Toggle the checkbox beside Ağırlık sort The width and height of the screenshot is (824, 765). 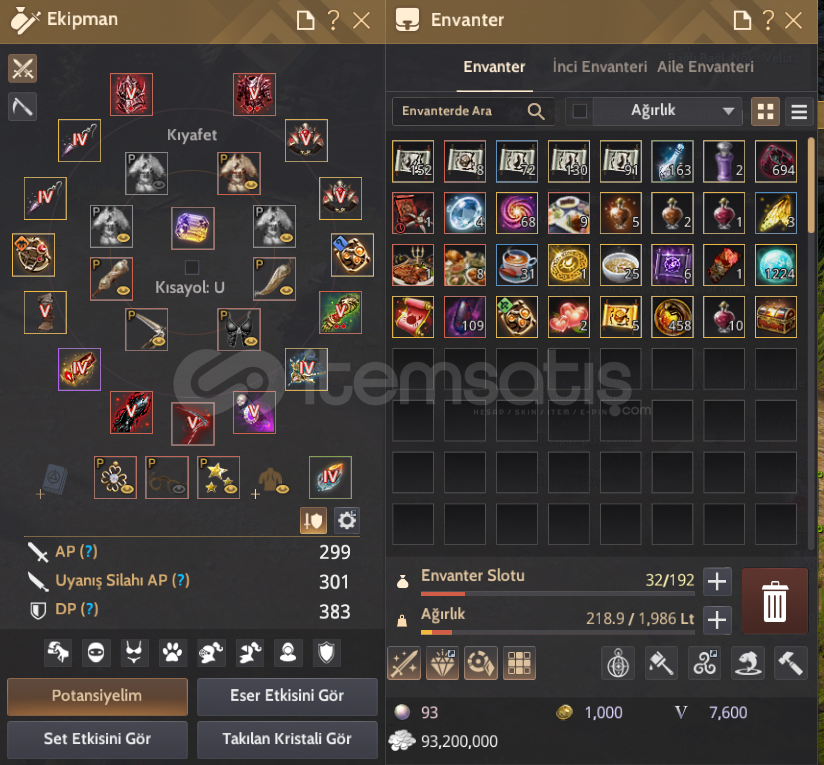[580, 111]
